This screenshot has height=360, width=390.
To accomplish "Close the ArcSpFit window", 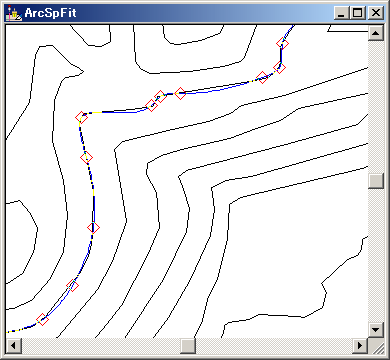I will 376,13.
